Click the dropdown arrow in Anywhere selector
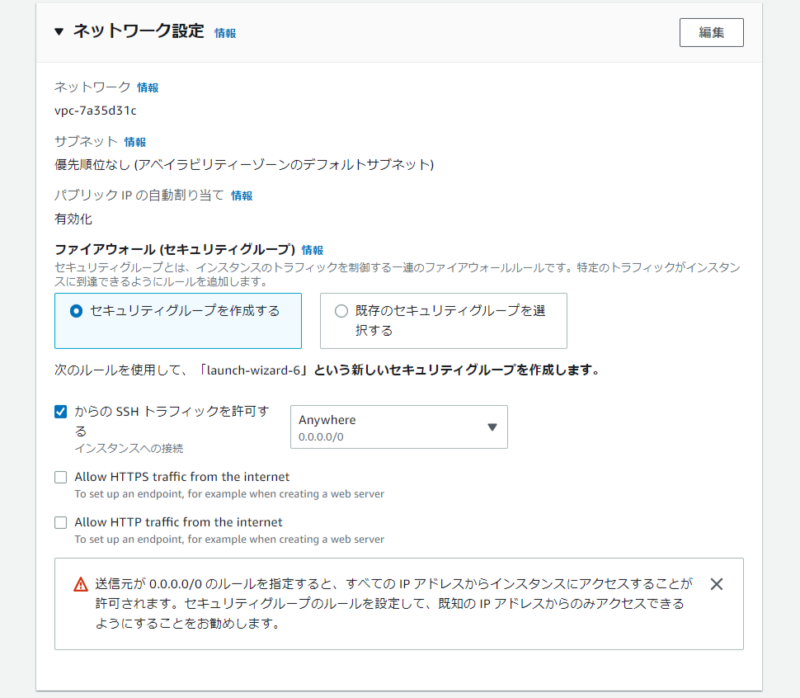The image size is (800, 698). (492, 427)
